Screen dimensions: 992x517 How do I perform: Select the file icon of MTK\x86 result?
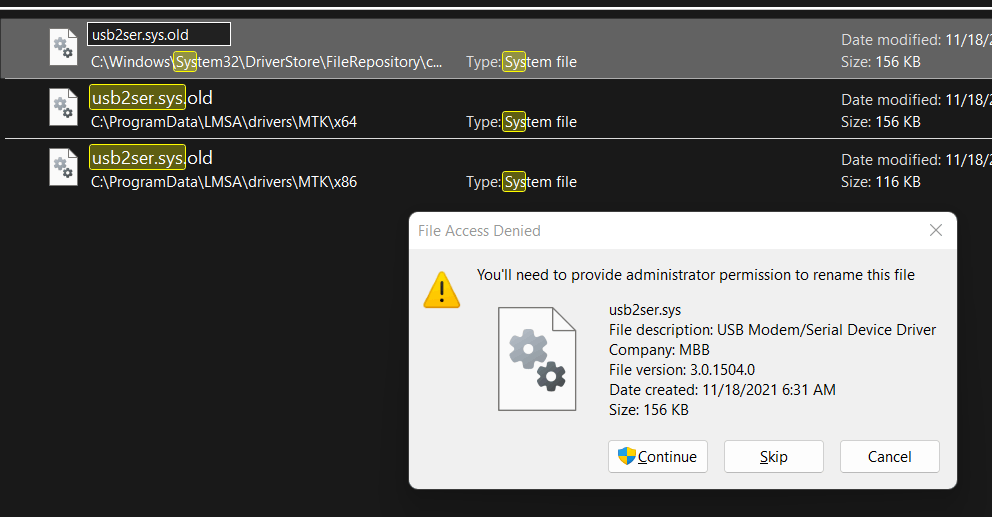point(64,168)
